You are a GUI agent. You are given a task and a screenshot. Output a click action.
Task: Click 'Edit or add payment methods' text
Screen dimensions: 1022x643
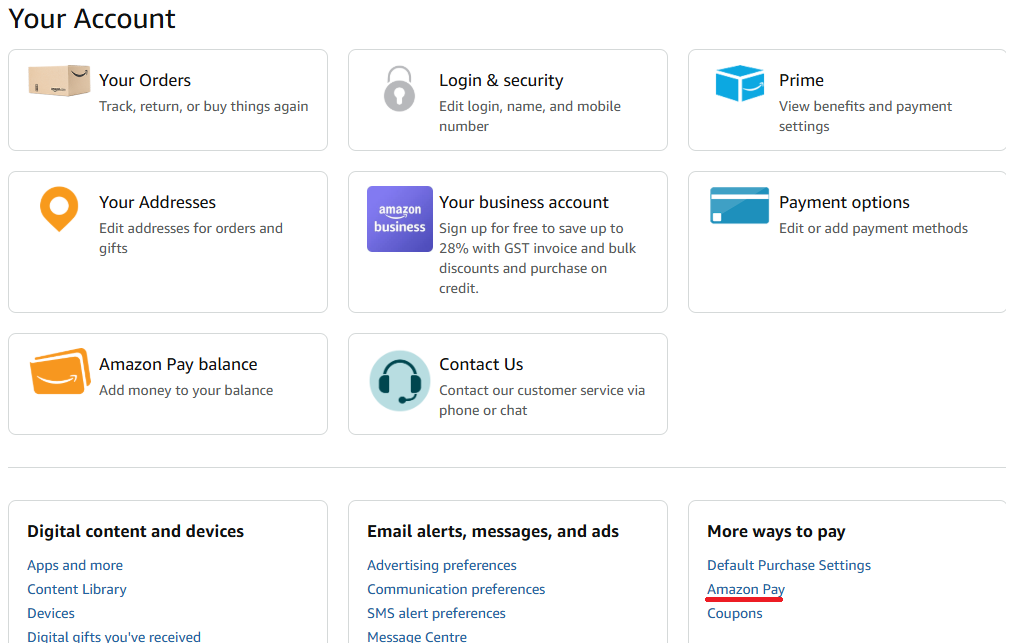(873, 228)
